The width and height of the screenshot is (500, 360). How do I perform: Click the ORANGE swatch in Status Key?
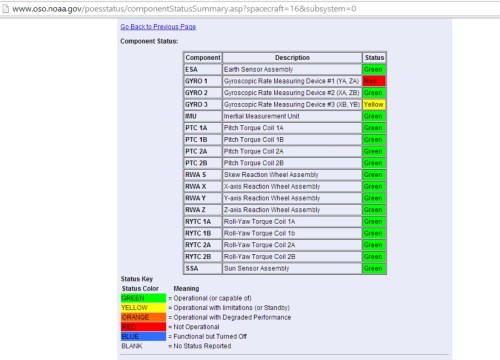(143, 317)
